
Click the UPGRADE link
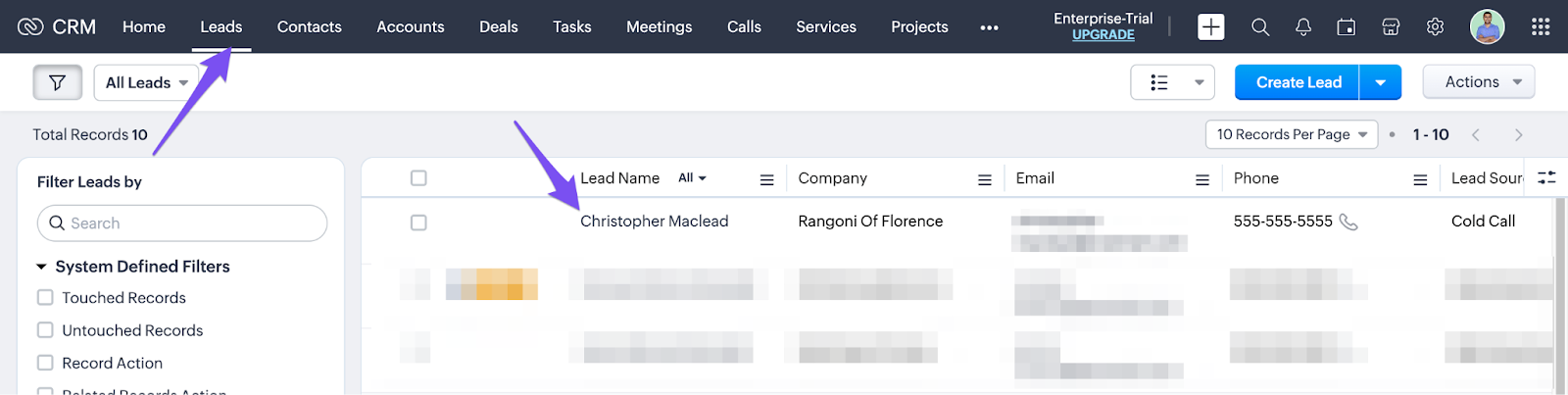click(1102, 35)
